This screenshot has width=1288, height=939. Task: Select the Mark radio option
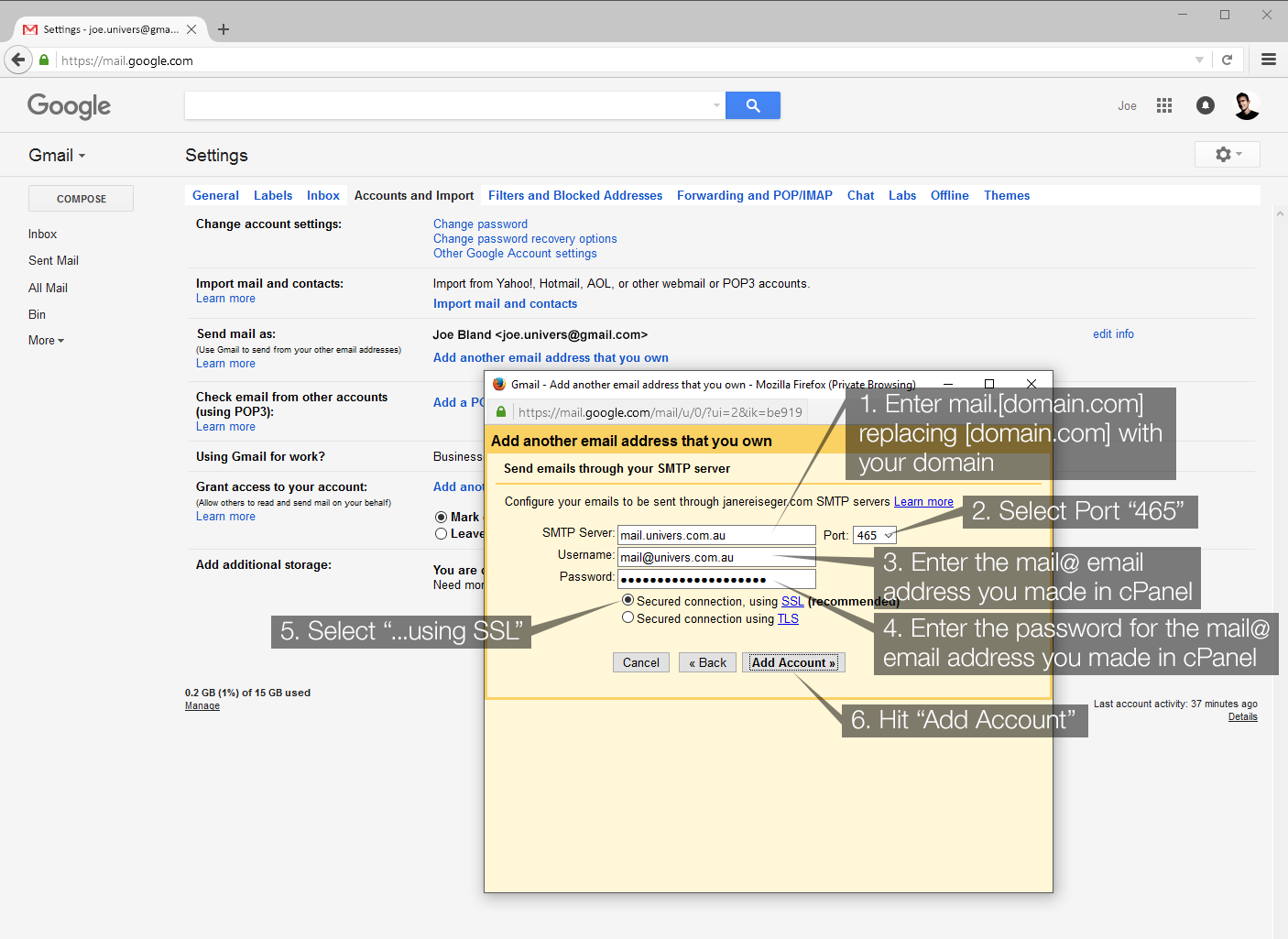(x=441, y=517)
